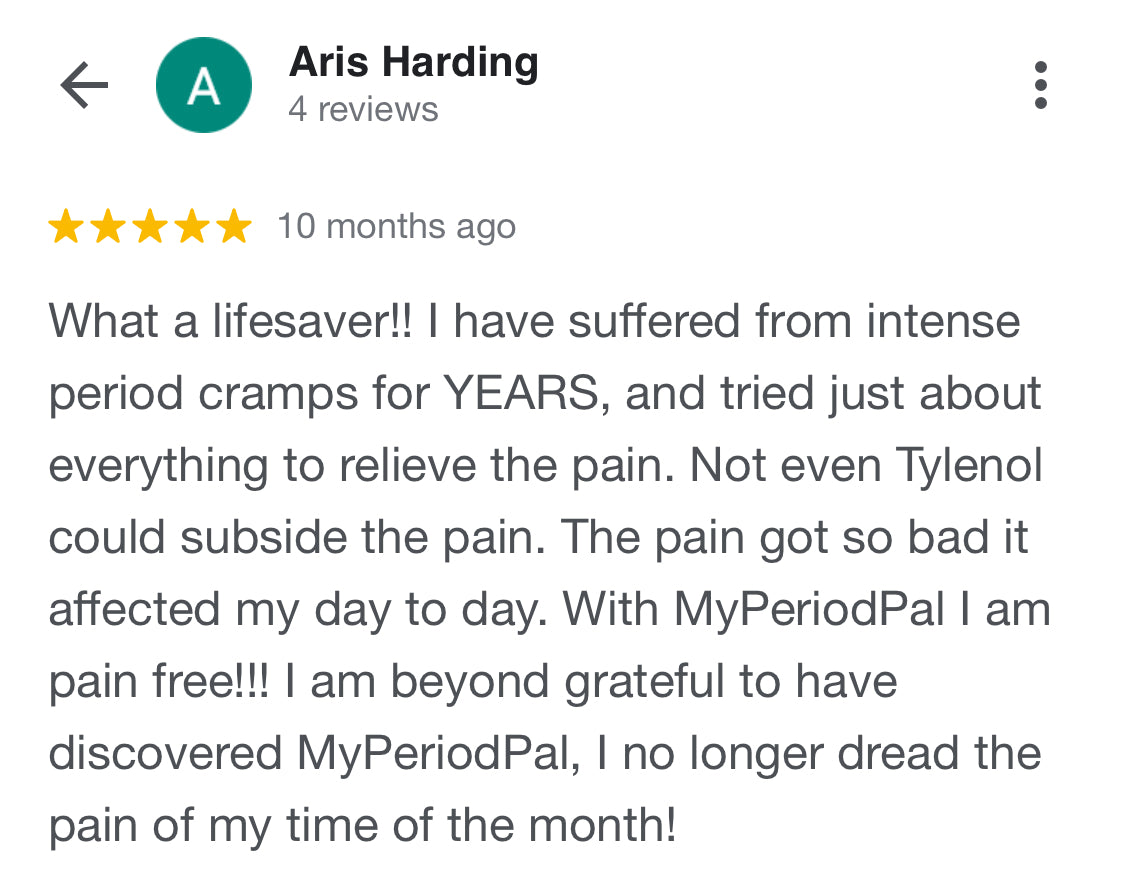Open the three-dot more options menu

tap(1040, 86)
